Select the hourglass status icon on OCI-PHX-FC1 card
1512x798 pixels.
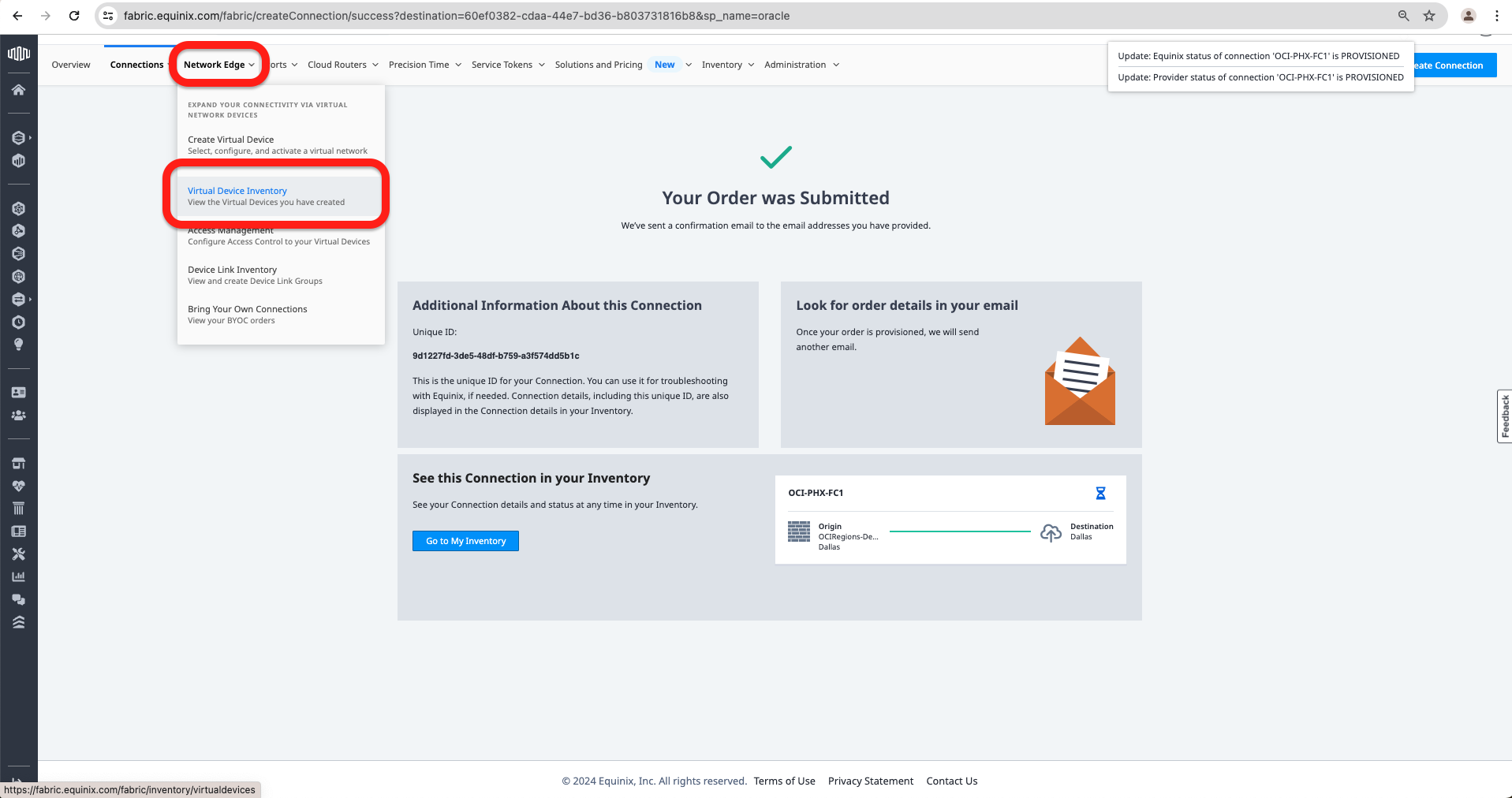[x=1100, y=493]
